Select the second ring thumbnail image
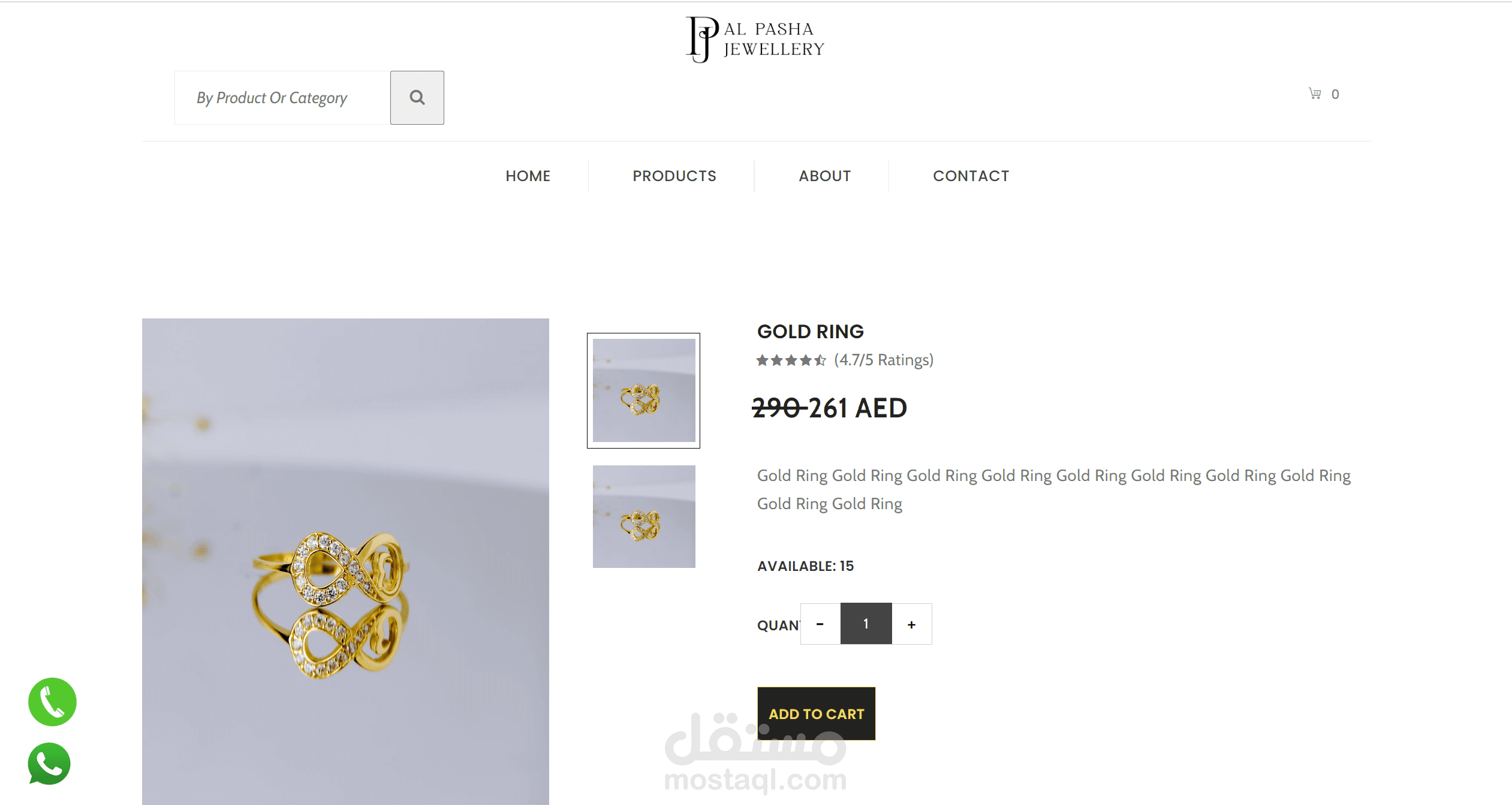Image resolution: width=1512 pixels, height=812 pixels. pyautogui.click(x=644, y=516)
